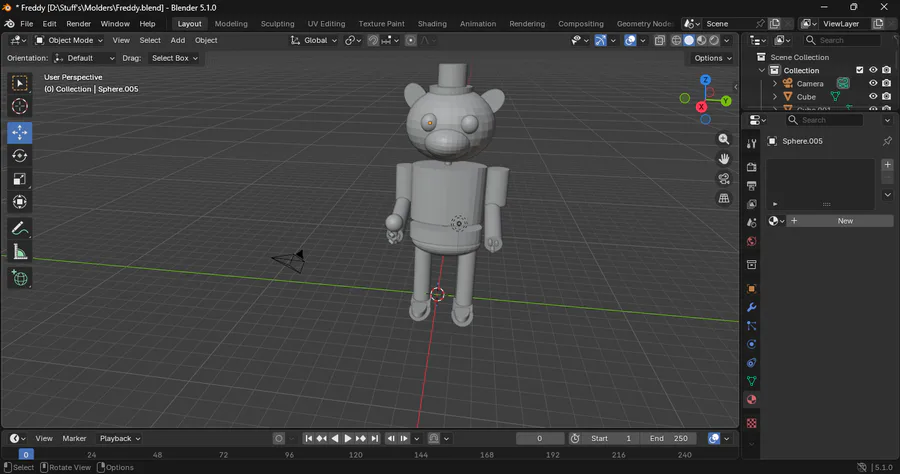900x474 pixels.
Task: Open the Drag Select Box dropdown
Action: (x=174, y=58)
